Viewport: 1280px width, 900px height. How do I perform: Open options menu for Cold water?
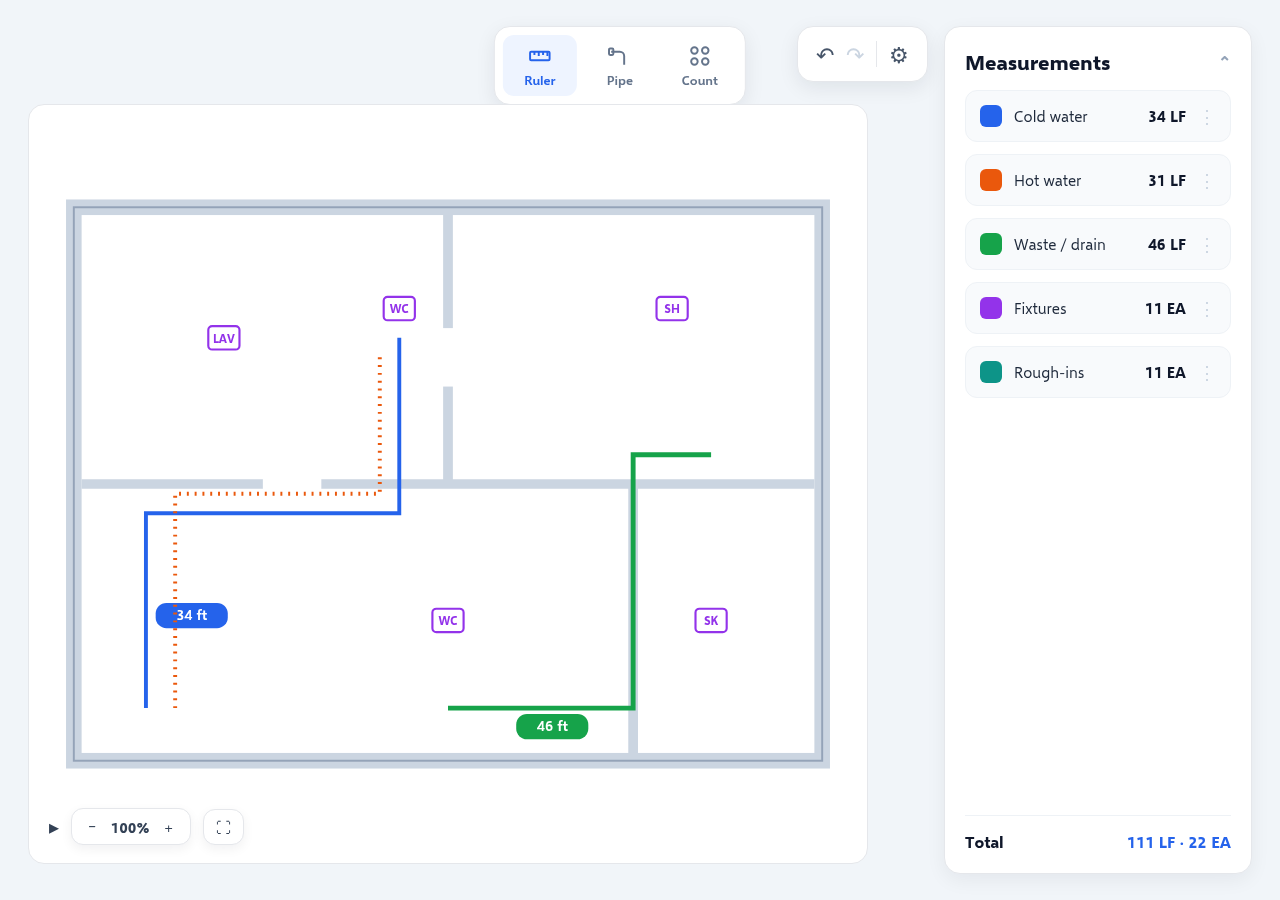(1207, 117)
